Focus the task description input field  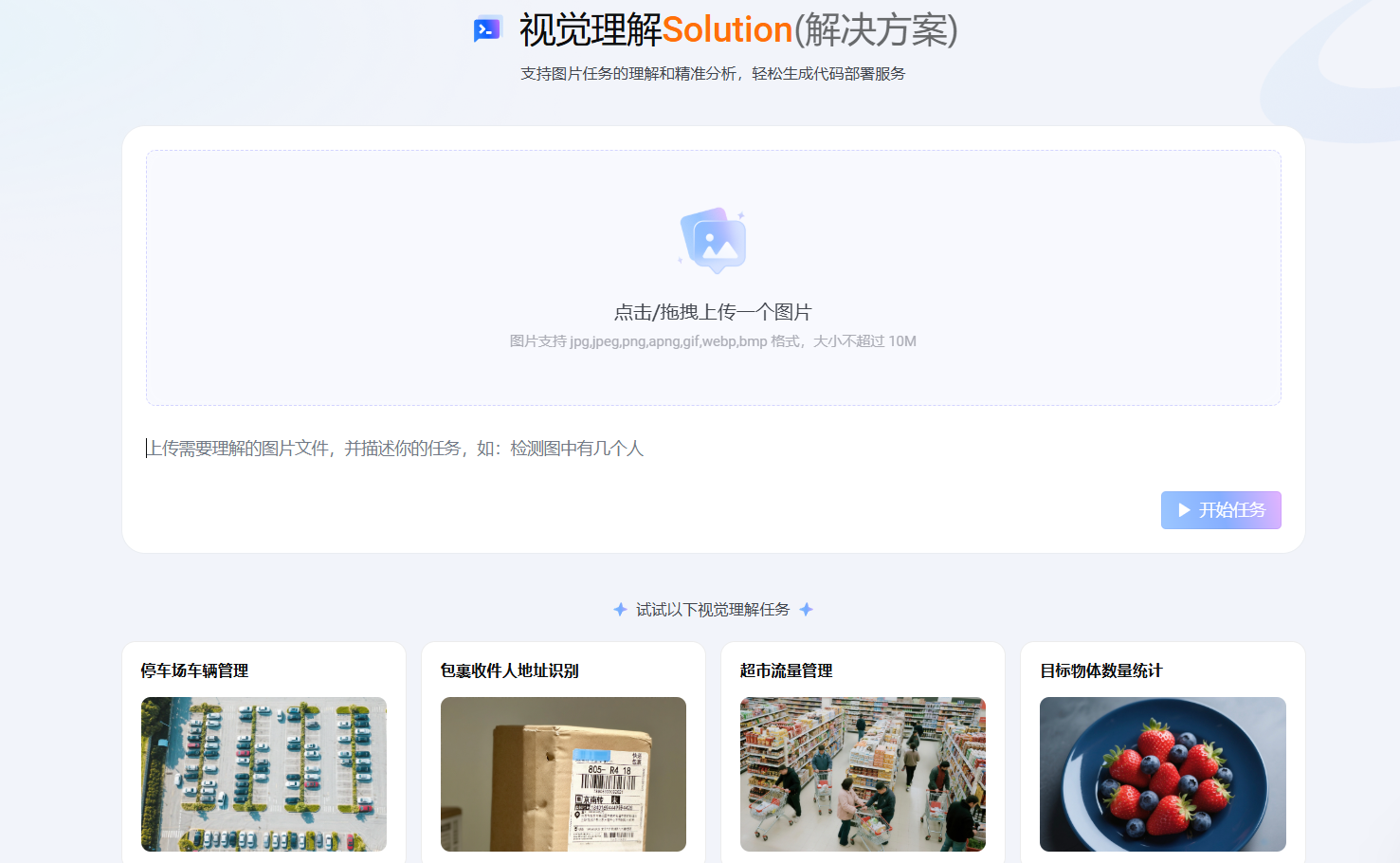[713, 449]
